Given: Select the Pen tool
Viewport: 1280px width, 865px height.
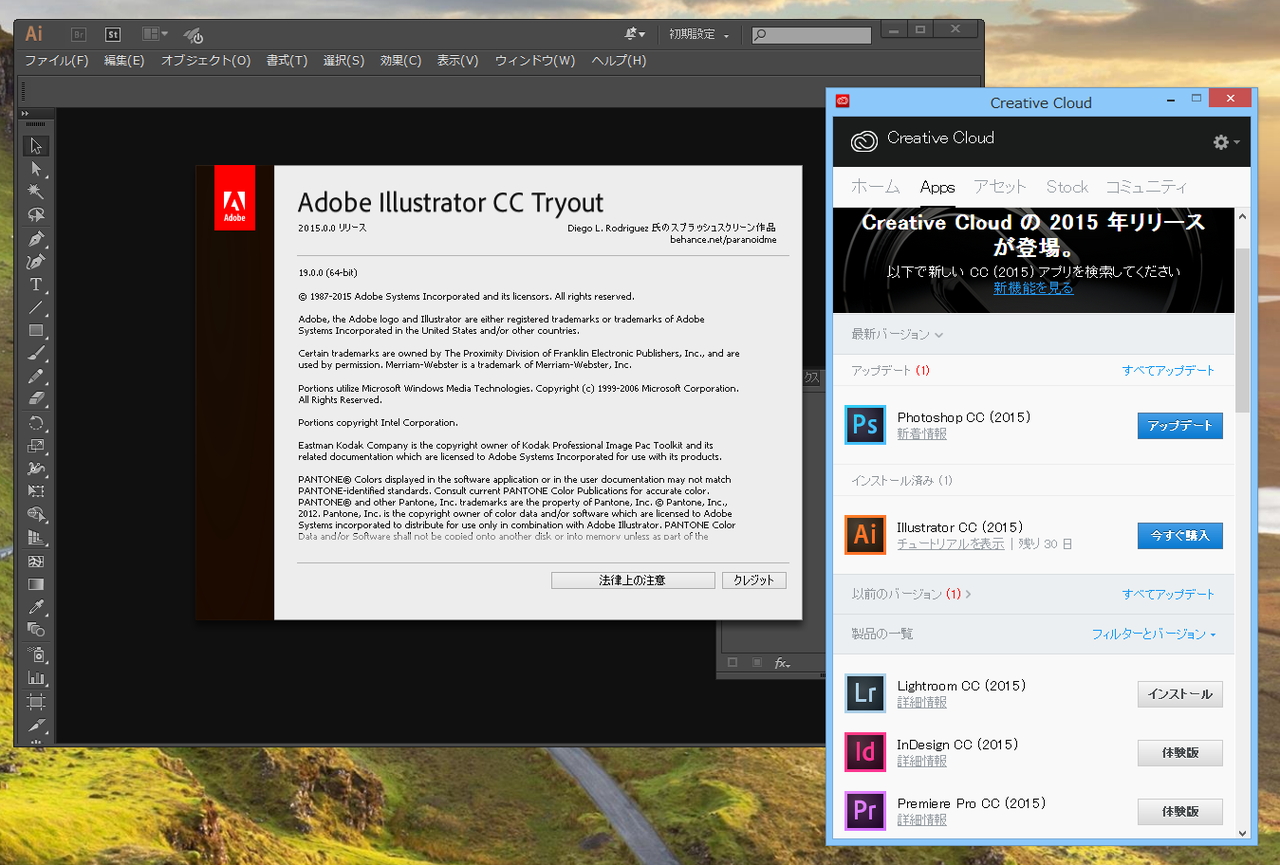Looking at the screenshot, I should 36,239.
